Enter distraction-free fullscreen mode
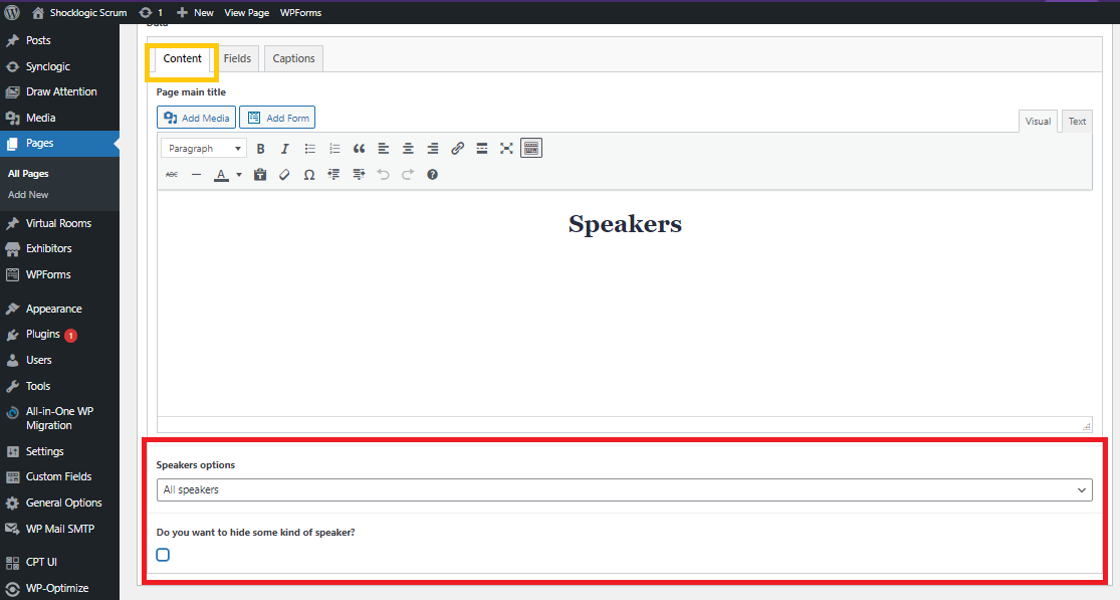 (x=506, y=149)
